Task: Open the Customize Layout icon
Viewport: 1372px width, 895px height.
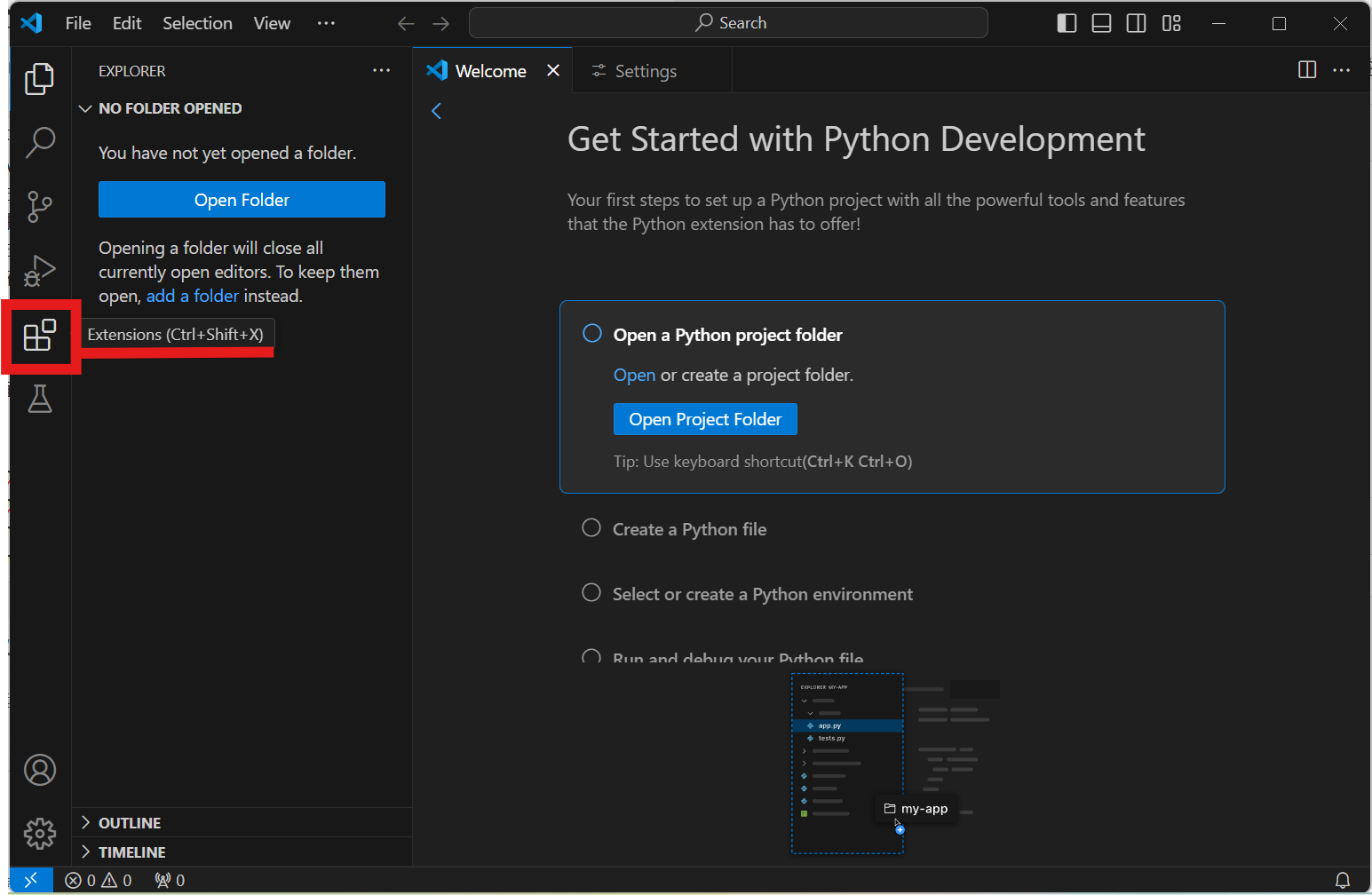Action: pyautogui.click(x=1171, y=23)
